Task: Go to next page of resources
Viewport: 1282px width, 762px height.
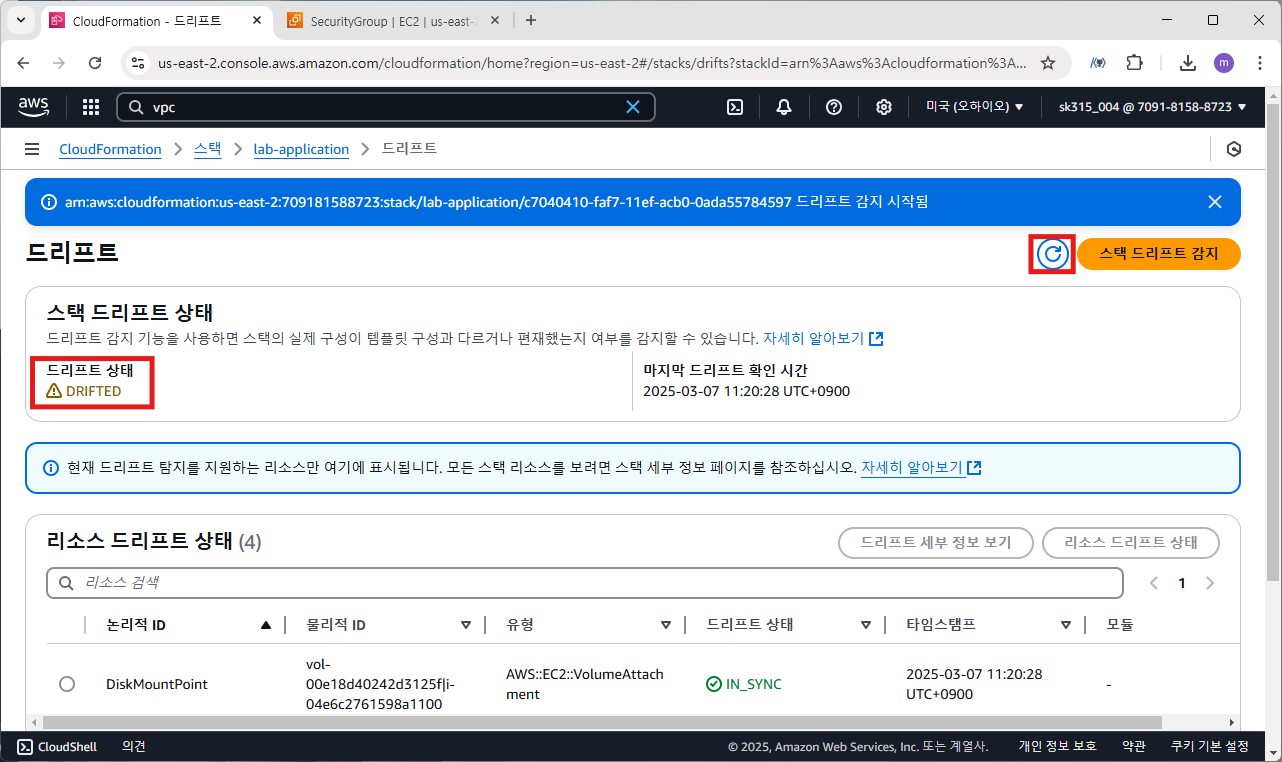Action: point(1210,583)
